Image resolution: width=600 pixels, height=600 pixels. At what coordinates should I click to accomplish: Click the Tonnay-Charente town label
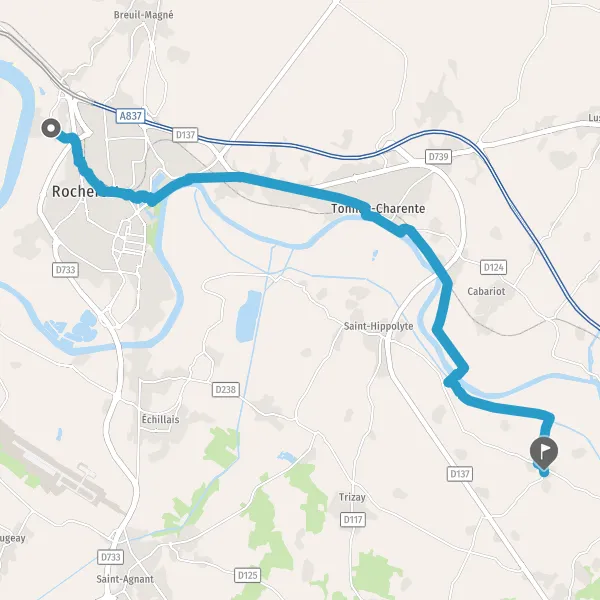[378, 209]
